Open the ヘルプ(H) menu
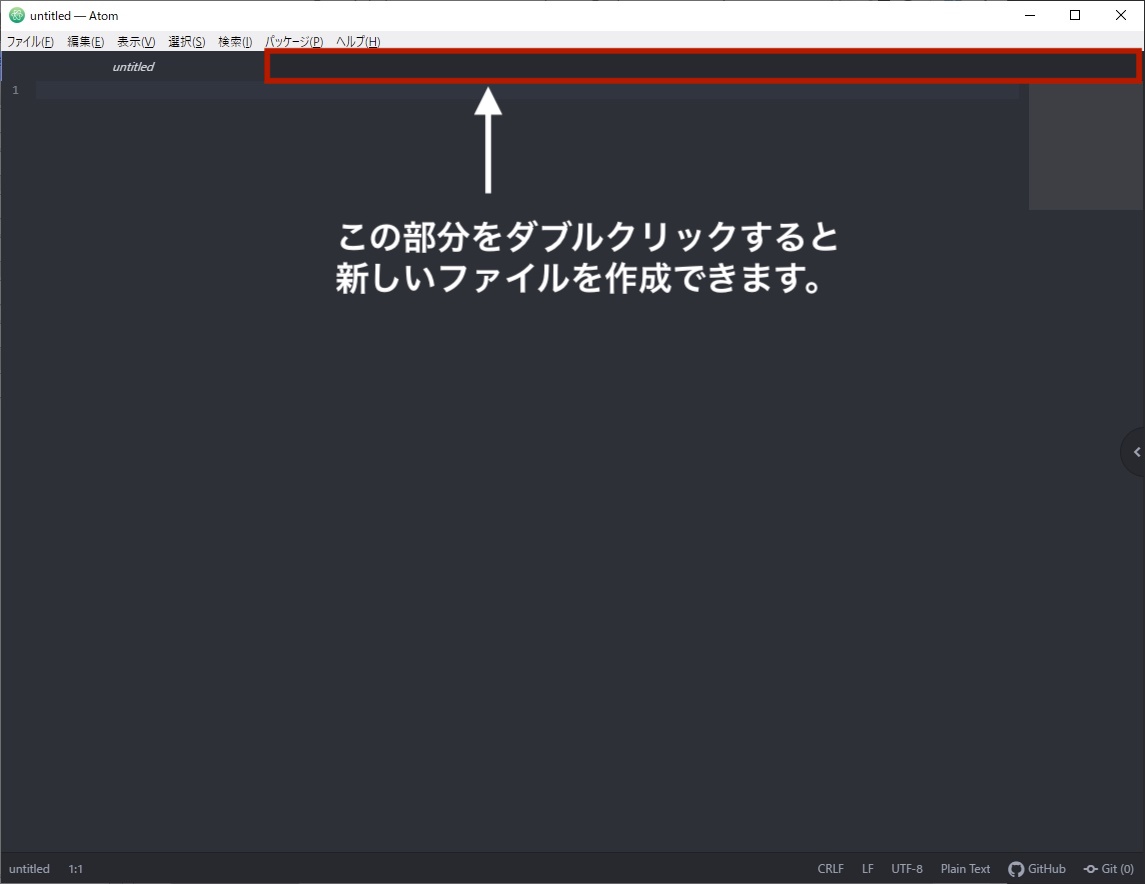 pos(358,42)
